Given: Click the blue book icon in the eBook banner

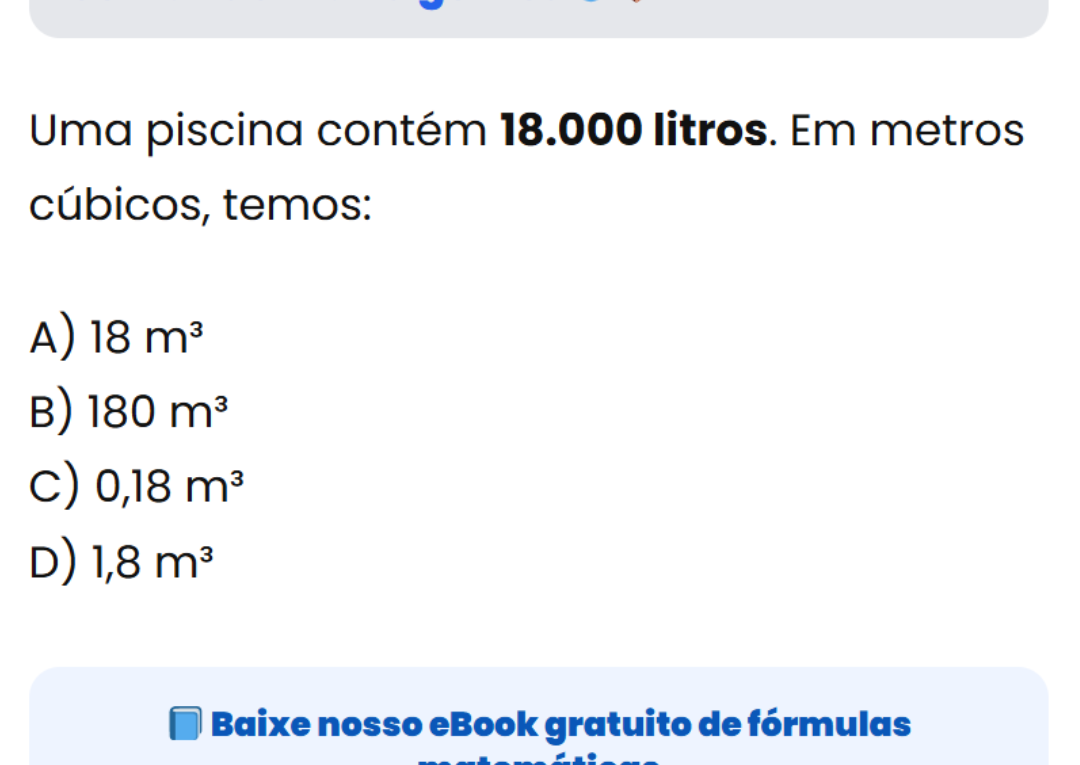Looking at the screenshot, I should [184, 723].
